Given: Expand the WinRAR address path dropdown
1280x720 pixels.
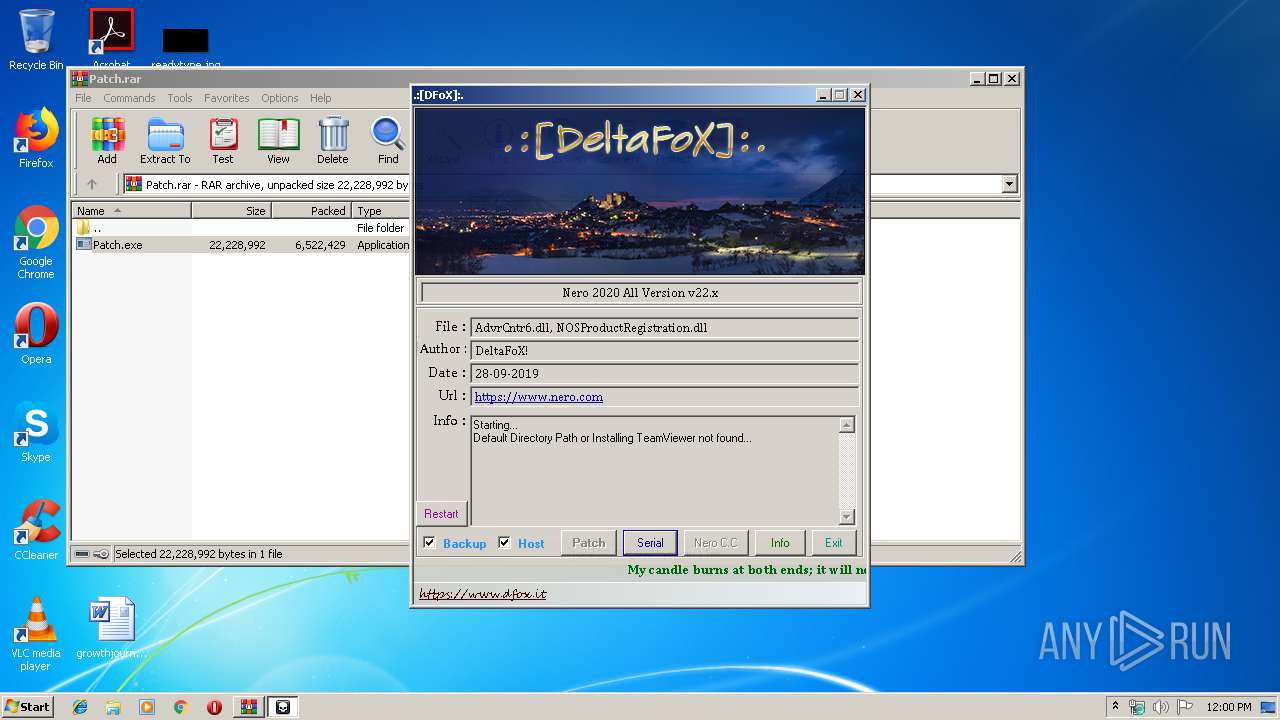Looking at the screenshot, I should click(x=1009, y=184).
